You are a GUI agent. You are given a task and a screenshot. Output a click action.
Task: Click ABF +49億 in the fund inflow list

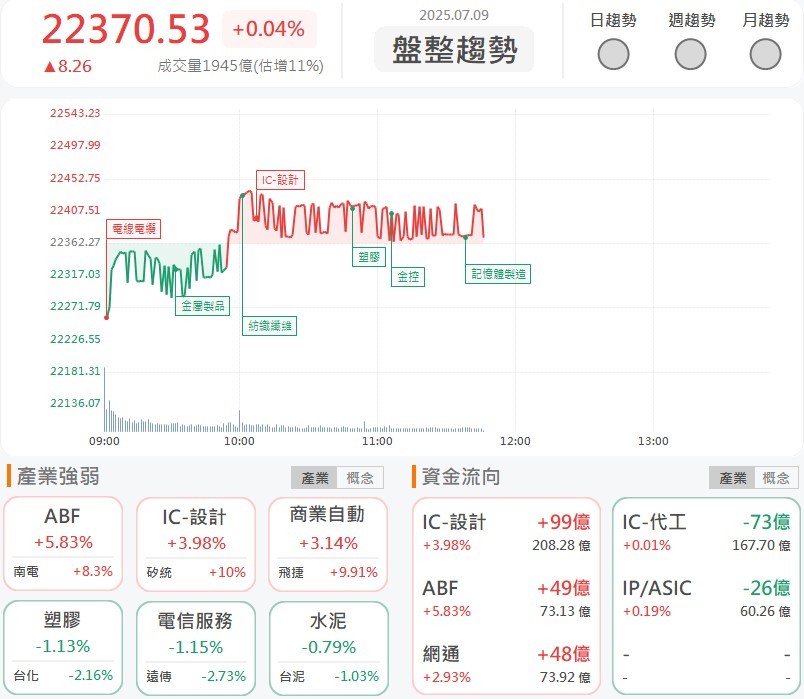(506, 598)
